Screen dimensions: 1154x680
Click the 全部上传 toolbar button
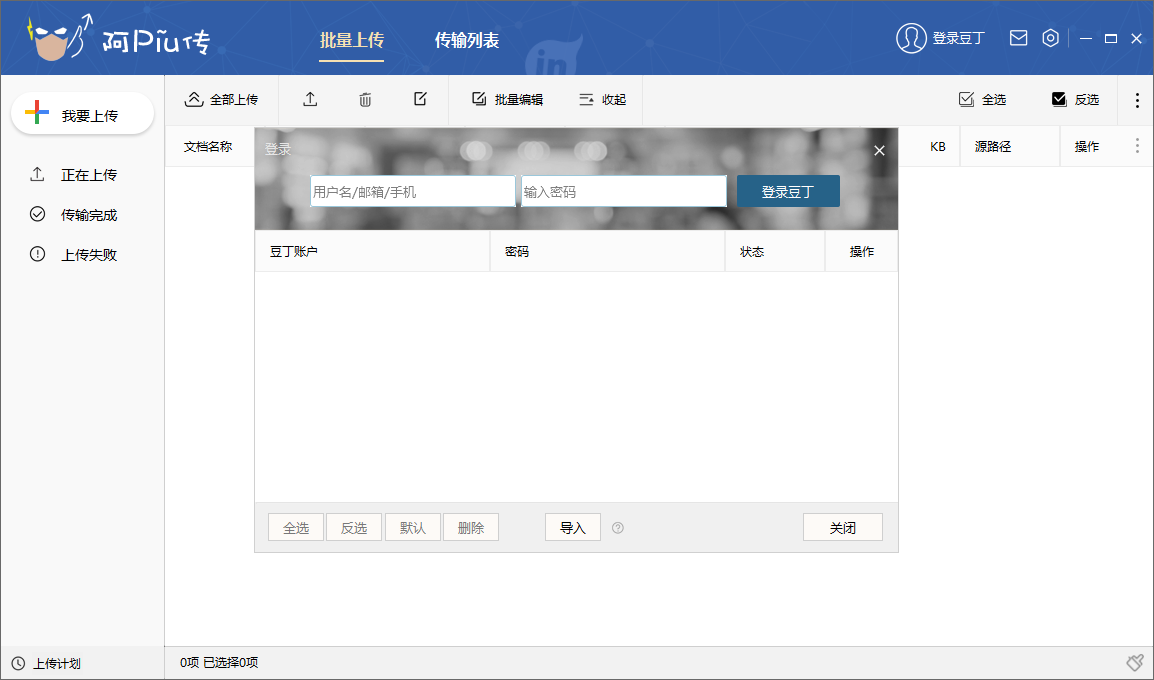(x=221, y=99)
